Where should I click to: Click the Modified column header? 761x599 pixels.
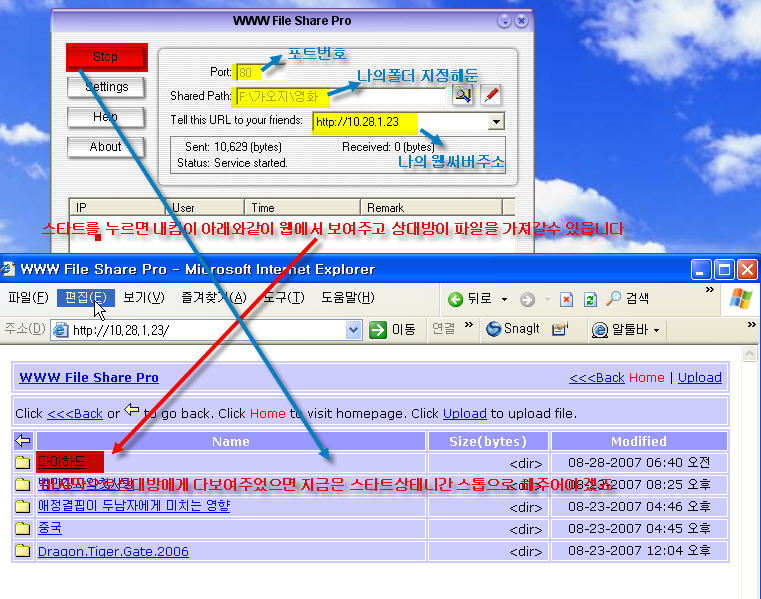639,441
